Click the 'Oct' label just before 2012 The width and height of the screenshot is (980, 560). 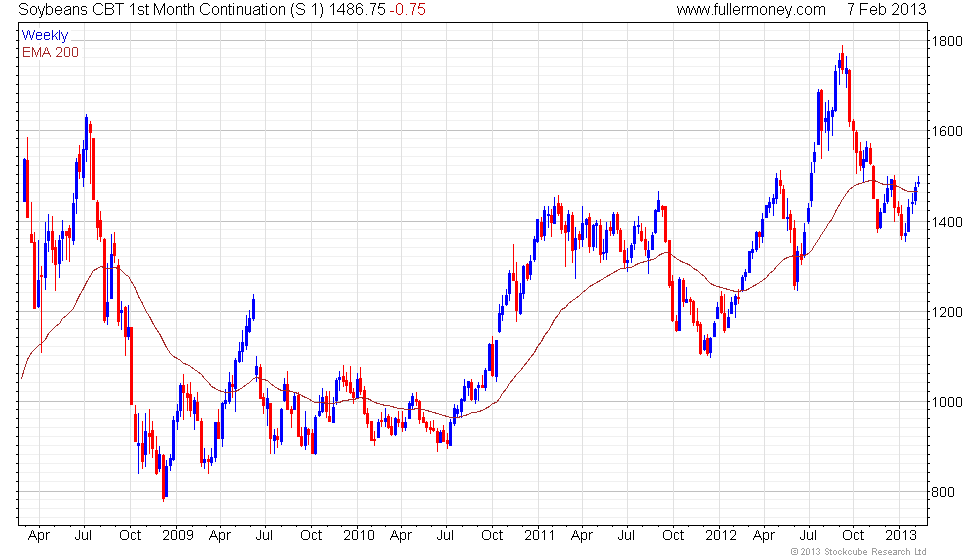click(x=673, y=535)
